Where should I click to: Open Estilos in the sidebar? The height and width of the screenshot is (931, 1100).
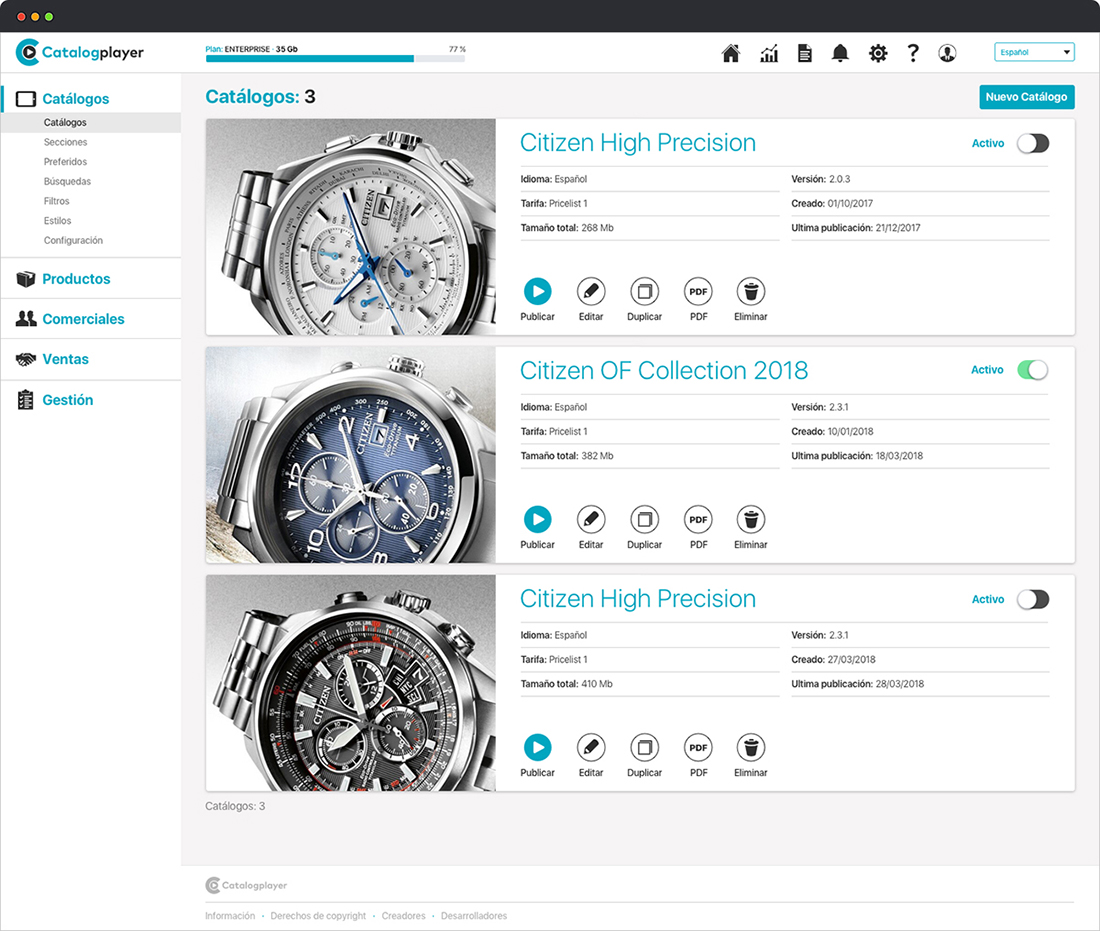58,220
